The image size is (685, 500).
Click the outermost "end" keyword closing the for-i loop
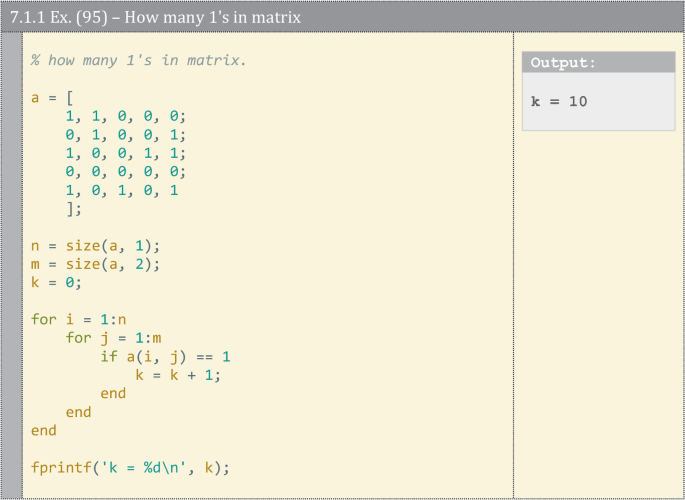(44, 430)
